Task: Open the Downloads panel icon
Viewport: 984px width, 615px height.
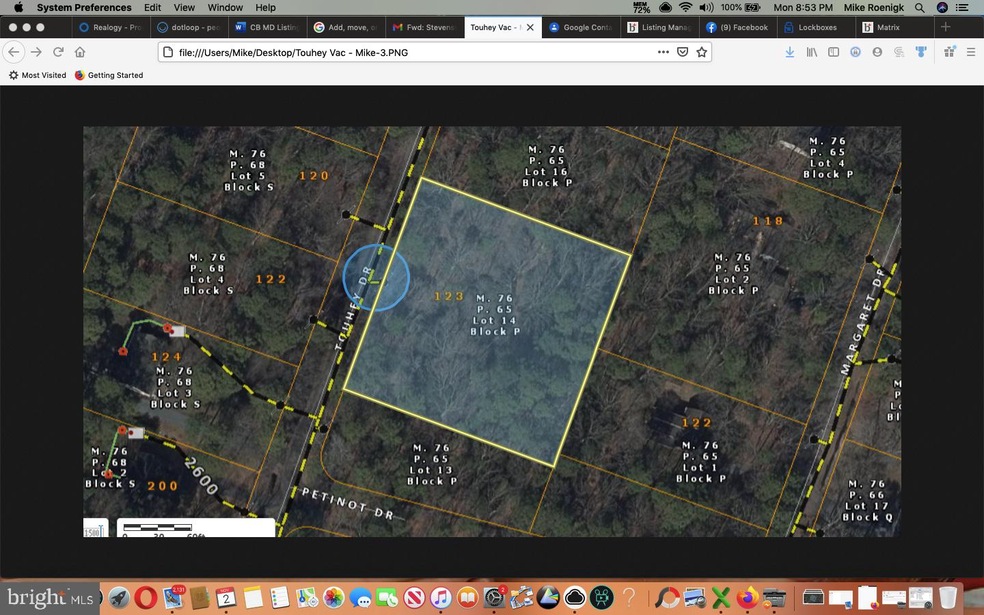Action: pos(790,52)
